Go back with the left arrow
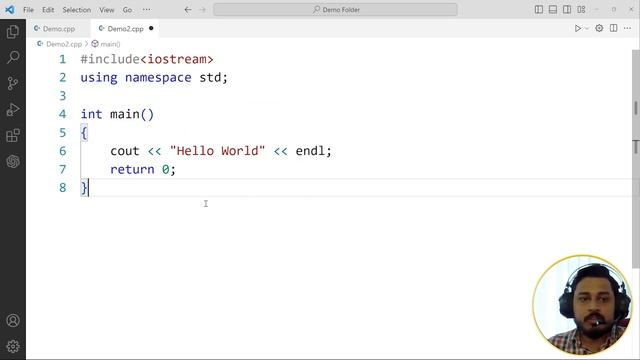 click(188, 9)
